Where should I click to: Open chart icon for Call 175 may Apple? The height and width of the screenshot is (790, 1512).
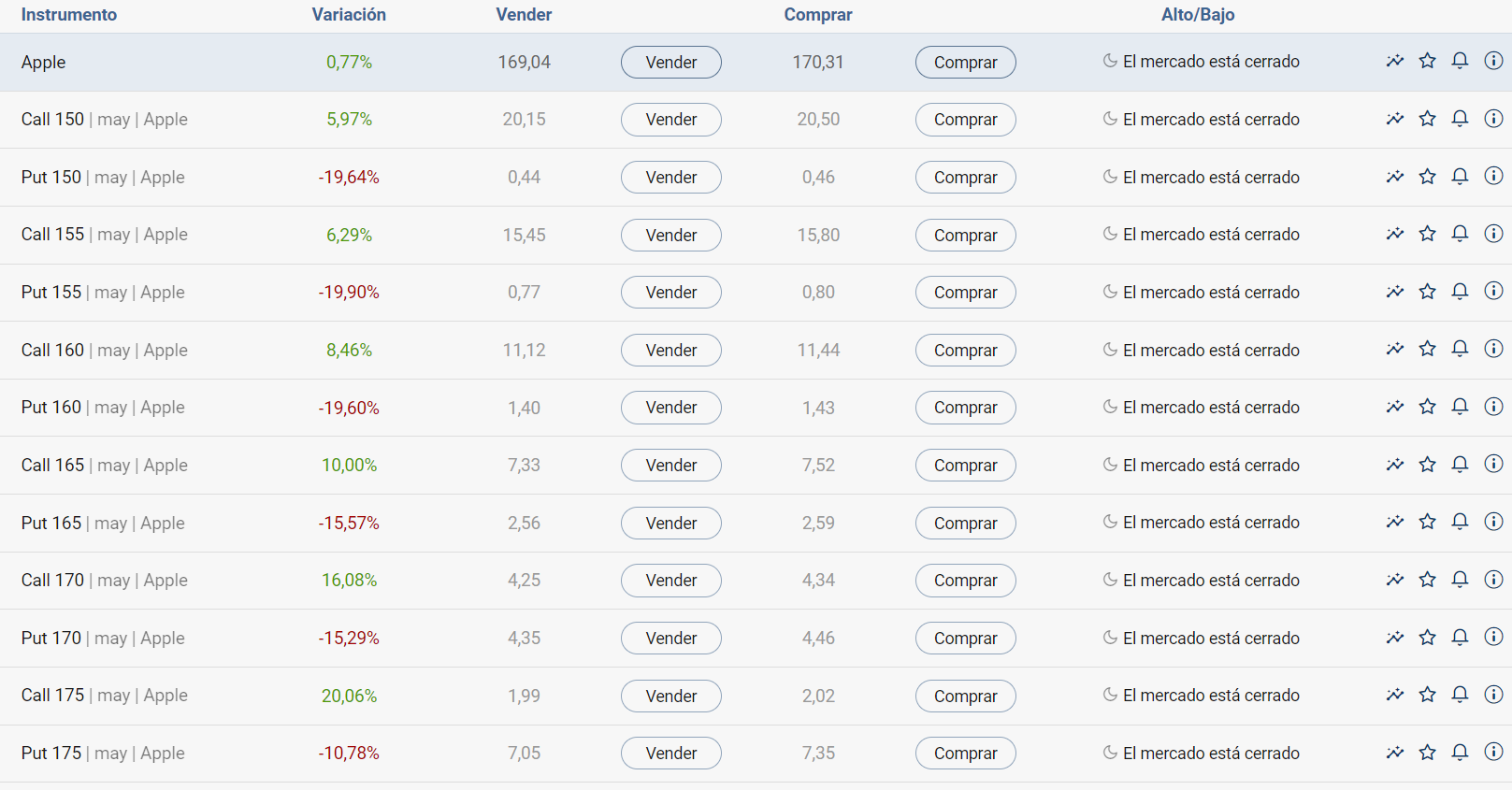click(1395, 696)
